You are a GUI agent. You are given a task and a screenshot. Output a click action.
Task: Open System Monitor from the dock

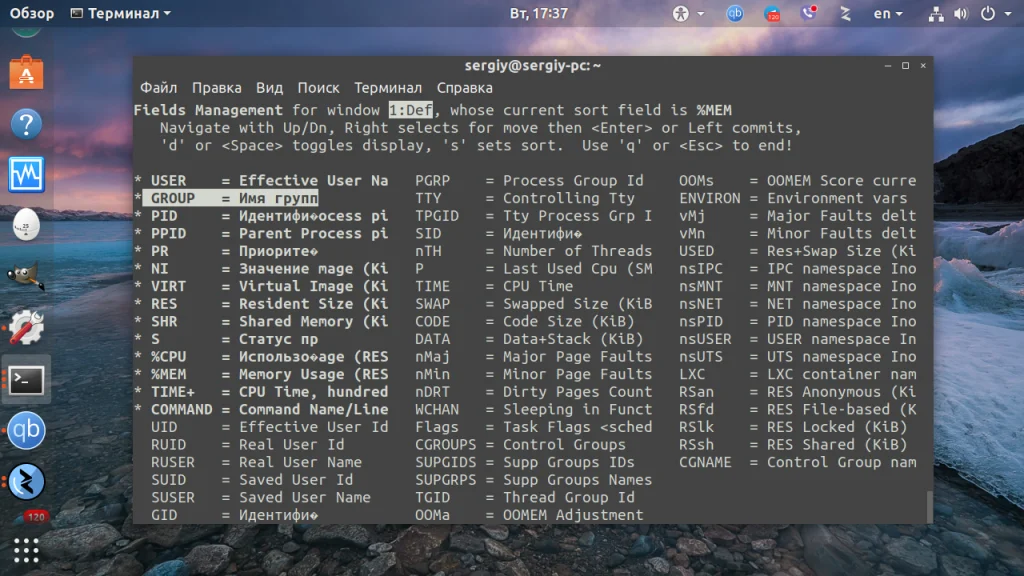click(26, 174)
